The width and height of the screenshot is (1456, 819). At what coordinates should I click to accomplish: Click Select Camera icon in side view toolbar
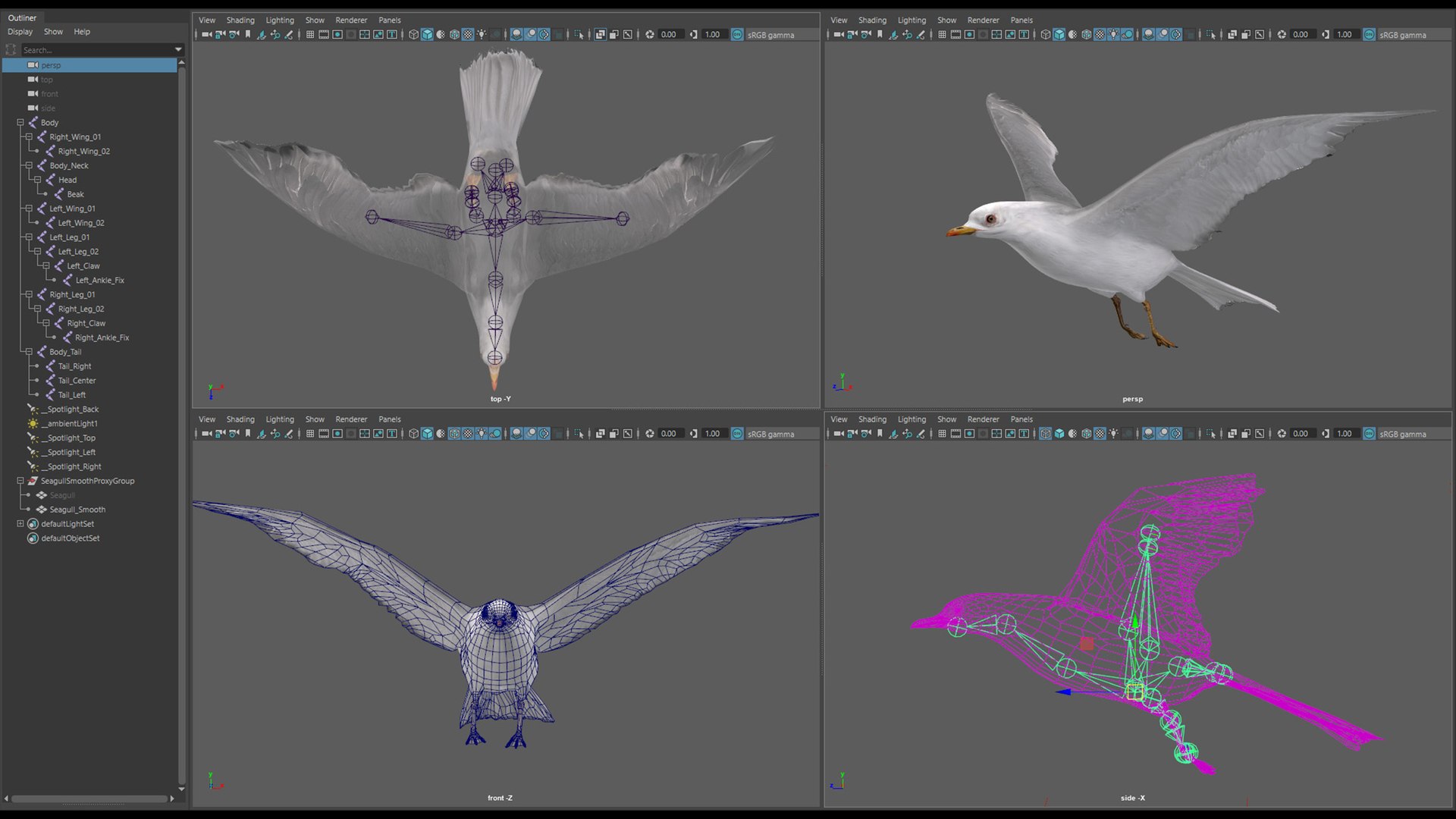[838, 433]
